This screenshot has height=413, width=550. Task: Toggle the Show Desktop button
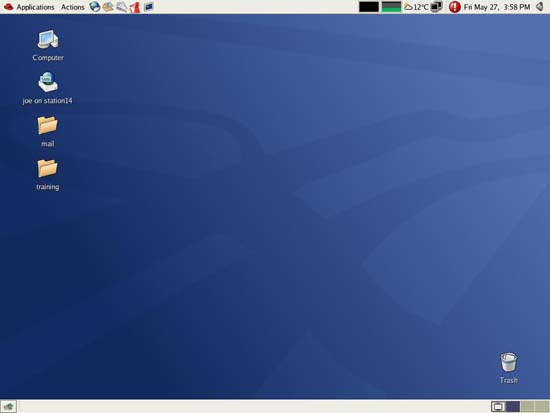point(8,407)
